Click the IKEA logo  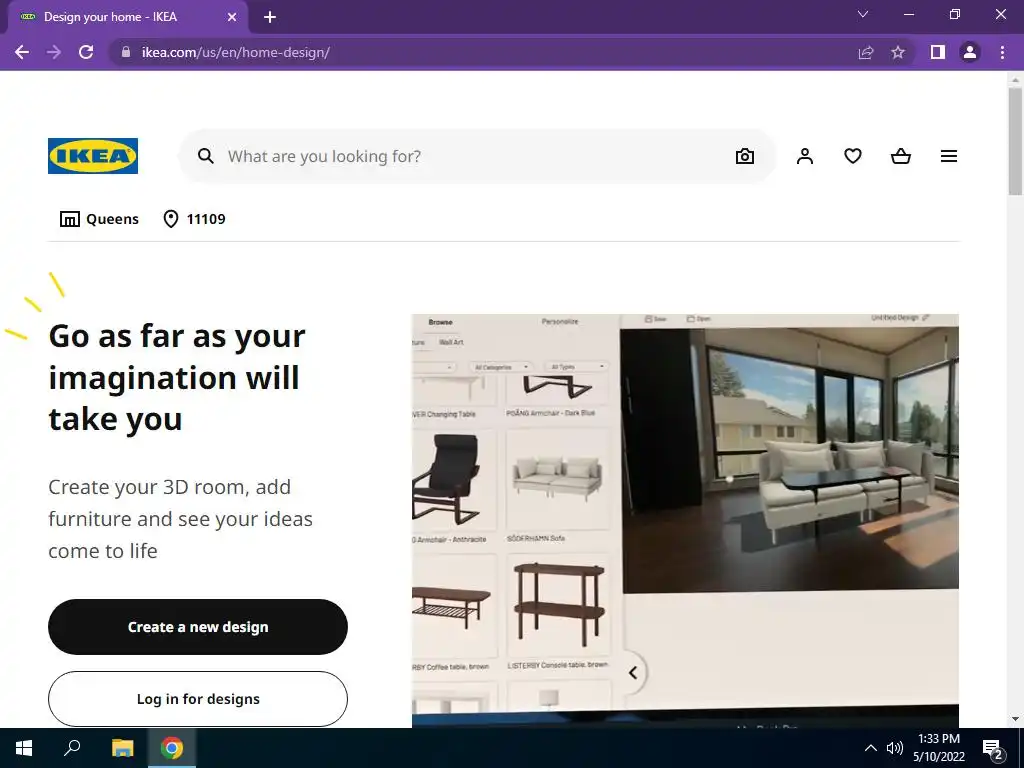pyautogui.click(x=93, y=156)
